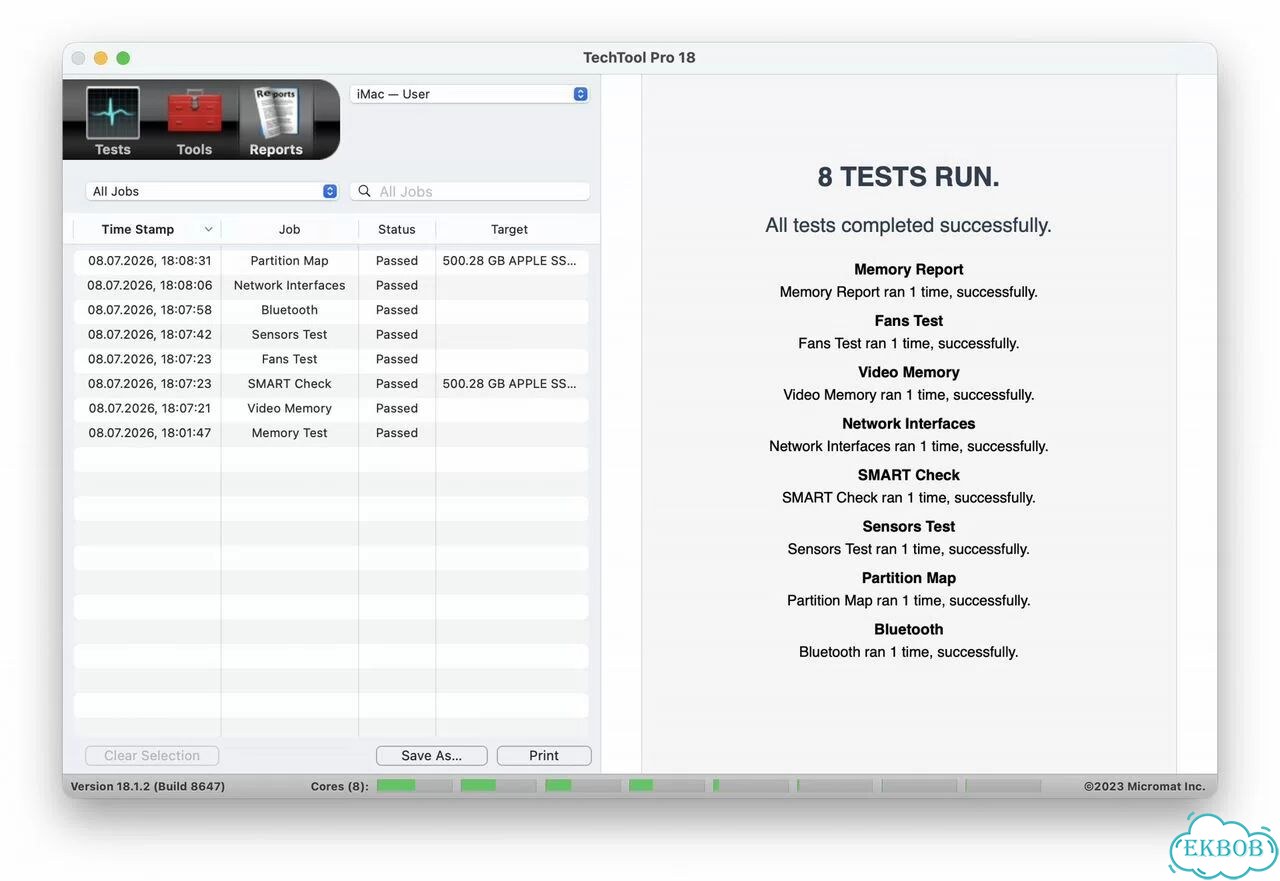The width and height of the screenshot is (1280, 881).
Task: Click Video Memory heading in report
Action: pyautogui.click(x=908, y=372)
